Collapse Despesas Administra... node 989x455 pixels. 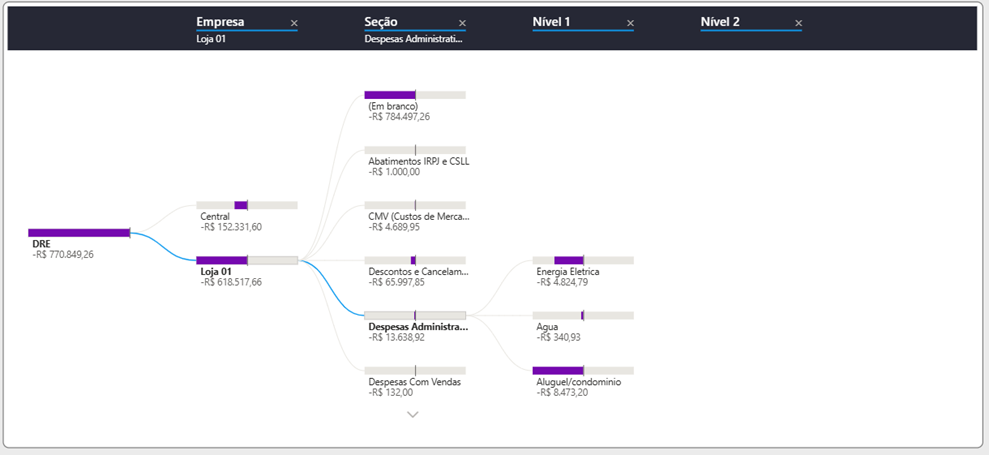pos(415,315)
